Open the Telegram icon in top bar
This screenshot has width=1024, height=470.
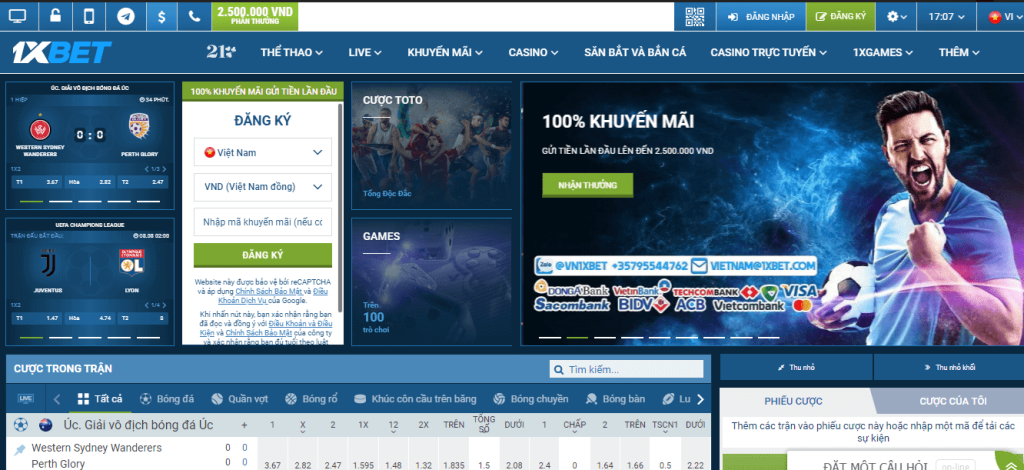pos(125,17)
